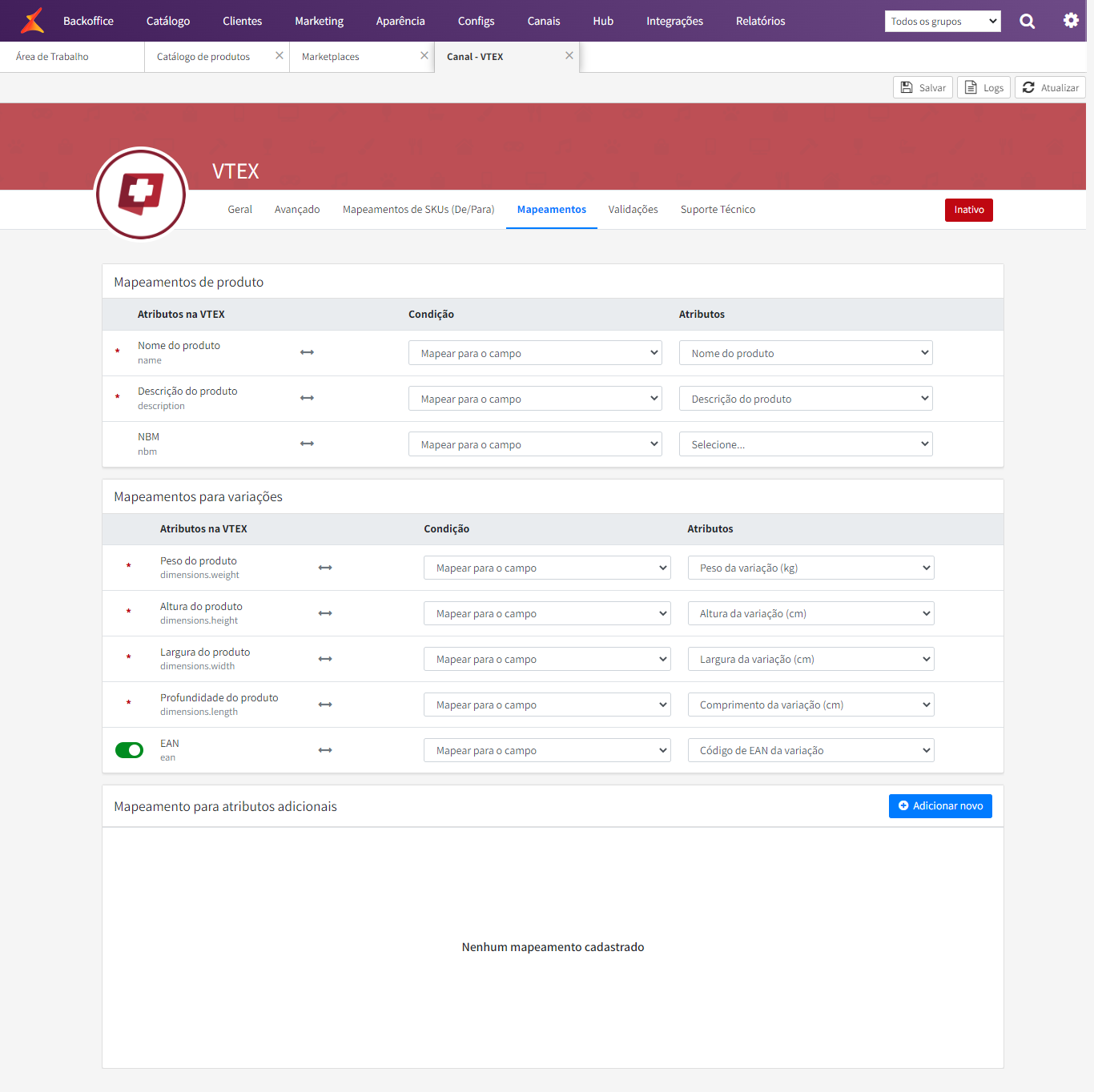Click the arrow icon in Nome do produto row
This screenshot has width=1094, height=1092.
click(307, 352)
